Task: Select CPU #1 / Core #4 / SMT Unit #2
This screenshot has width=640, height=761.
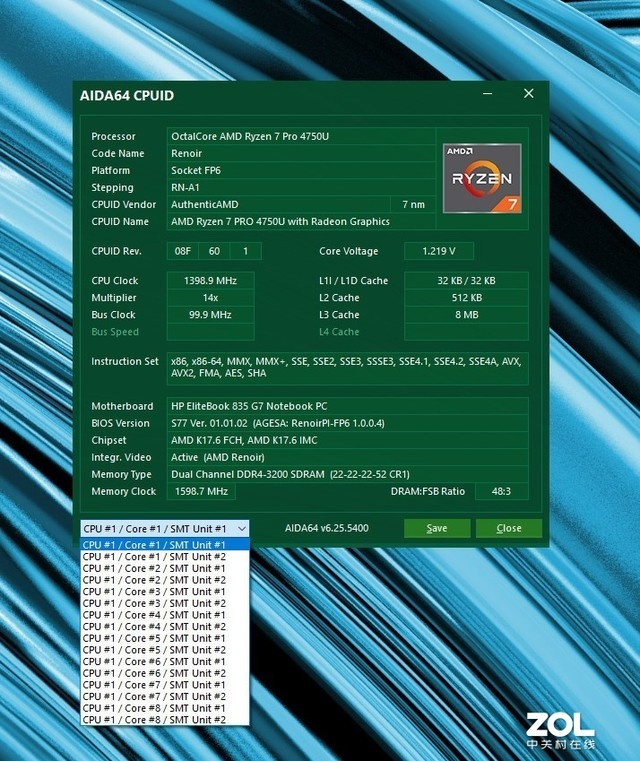Action: coord(165,627)
